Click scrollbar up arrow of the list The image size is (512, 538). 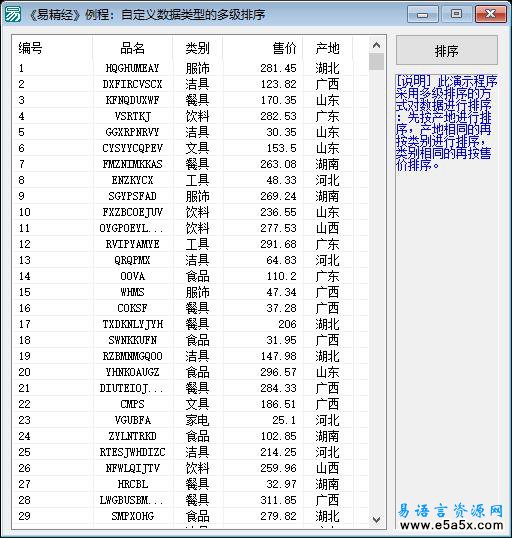click(376, 45)
